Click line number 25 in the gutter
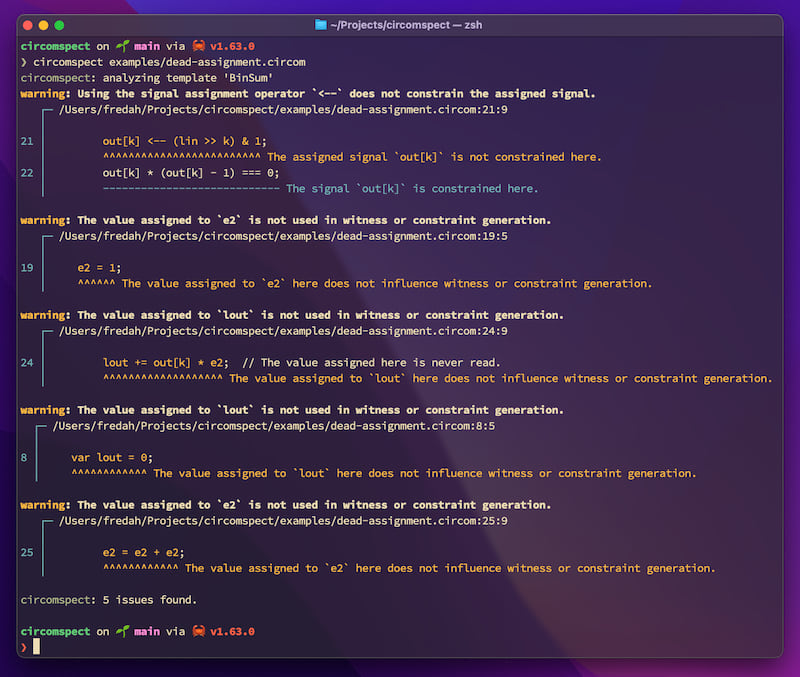This screenshot has width=800, height=677. [x=27, y=553]
